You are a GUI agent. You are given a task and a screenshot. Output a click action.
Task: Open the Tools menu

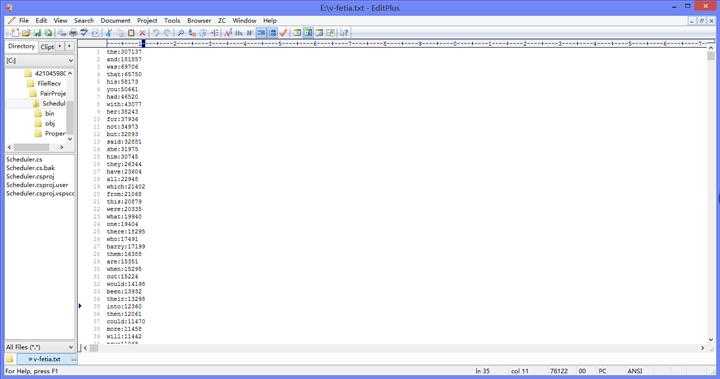tap(172, 21)
